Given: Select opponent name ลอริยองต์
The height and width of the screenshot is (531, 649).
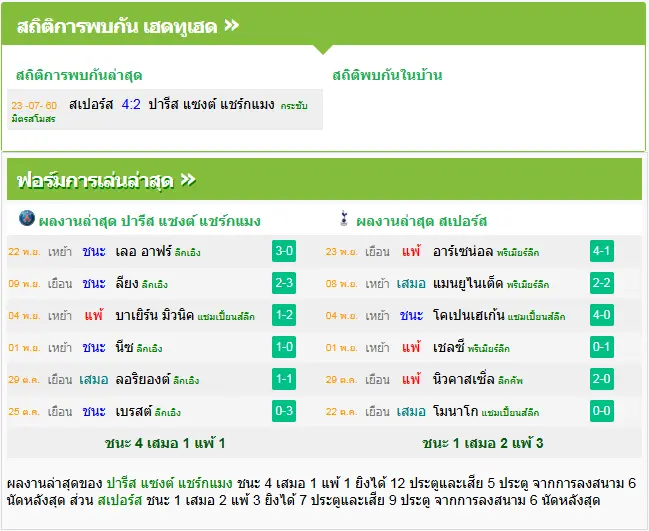Looking at the screenshot, I should (x=143, y=379).
